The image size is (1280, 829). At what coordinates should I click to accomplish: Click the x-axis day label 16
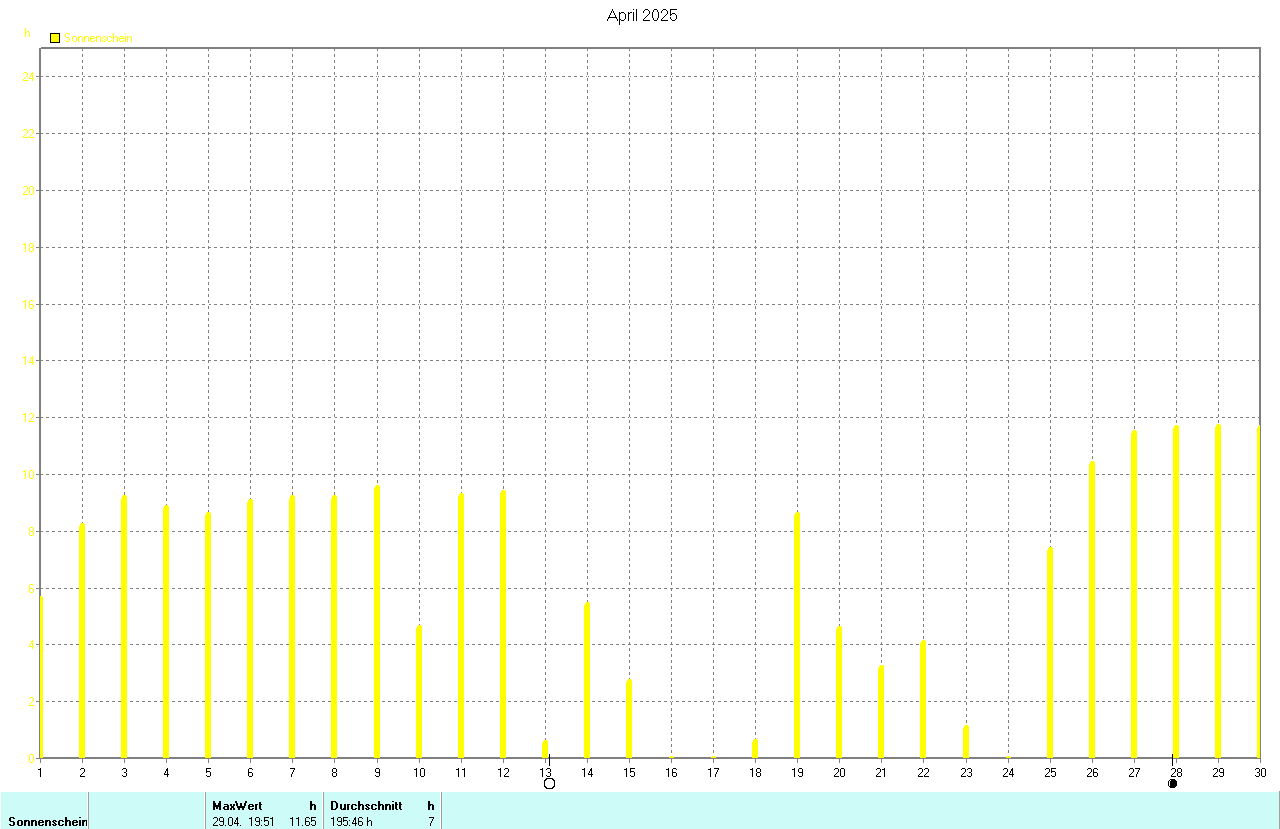click(671, 772)
